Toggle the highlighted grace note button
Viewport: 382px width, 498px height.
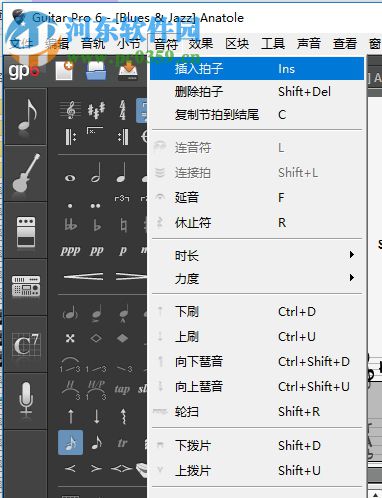point(70,443)
